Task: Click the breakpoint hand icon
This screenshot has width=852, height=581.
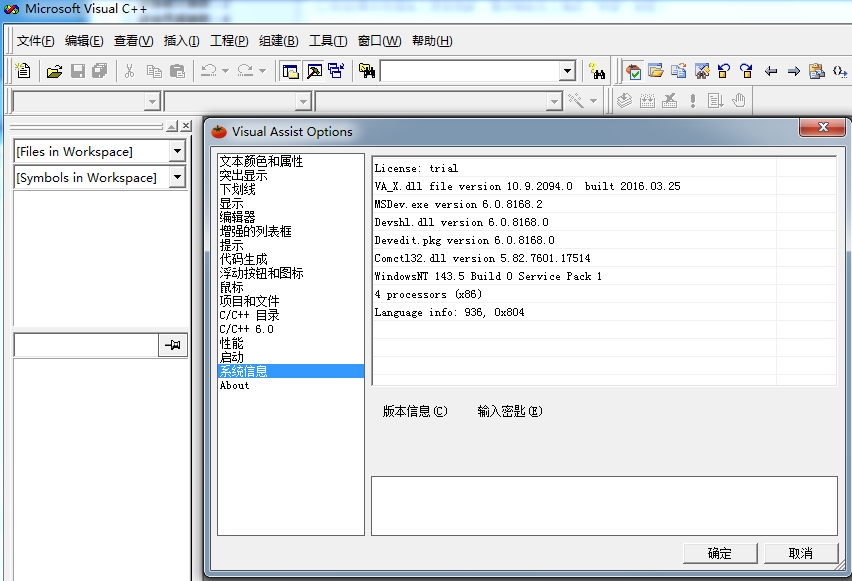Action: 738,101
